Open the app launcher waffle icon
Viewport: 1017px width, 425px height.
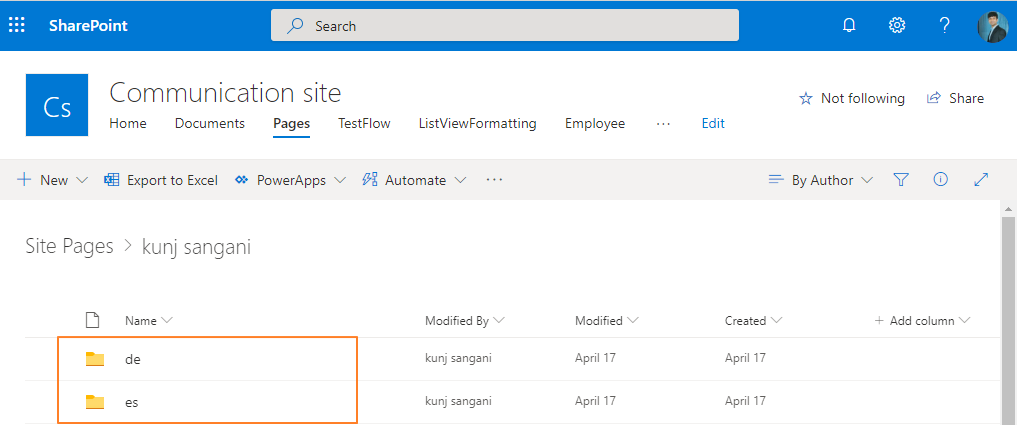16,26
